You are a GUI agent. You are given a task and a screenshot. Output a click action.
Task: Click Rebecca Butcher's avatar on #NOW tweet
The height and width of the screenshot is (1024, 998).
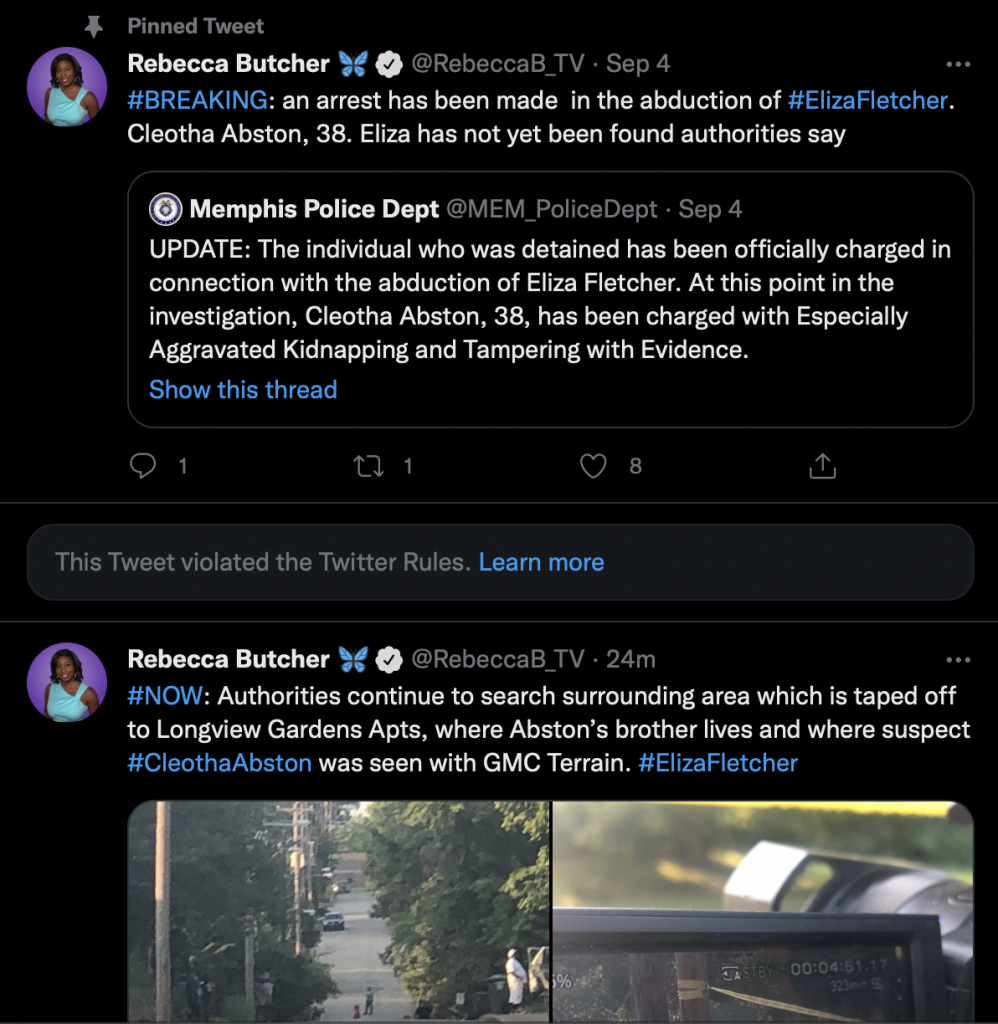pyautogui.click(x=67, y=682)
